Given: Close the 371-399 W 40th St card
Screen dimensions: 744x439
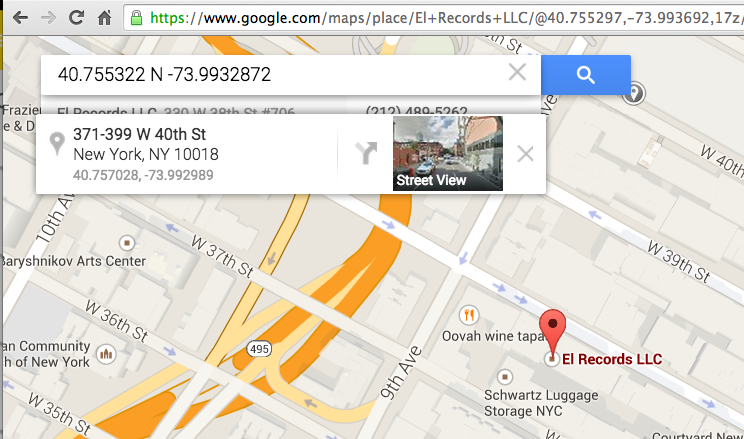Looking at the screenshot, I should (x=525, y=154).
